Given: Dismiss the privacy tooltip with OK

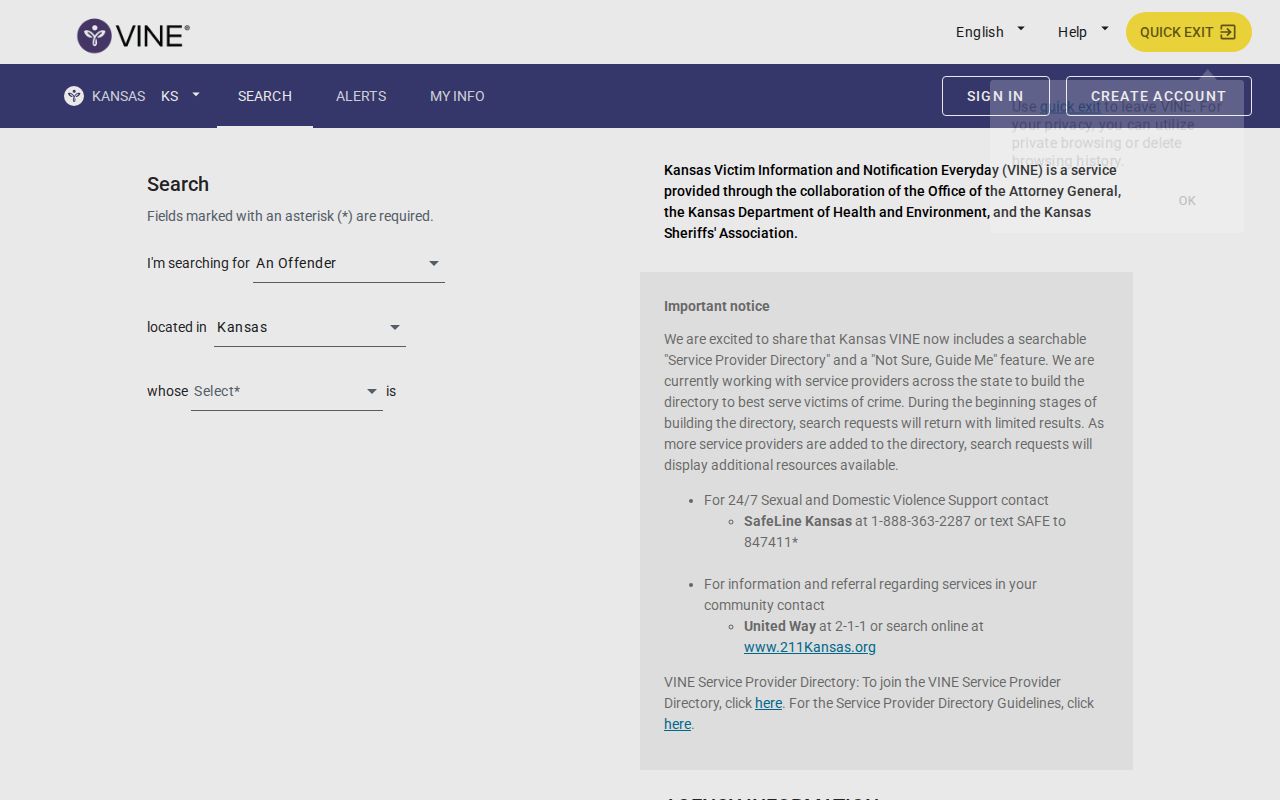Looking at the screenshot, I should 1187,201.
